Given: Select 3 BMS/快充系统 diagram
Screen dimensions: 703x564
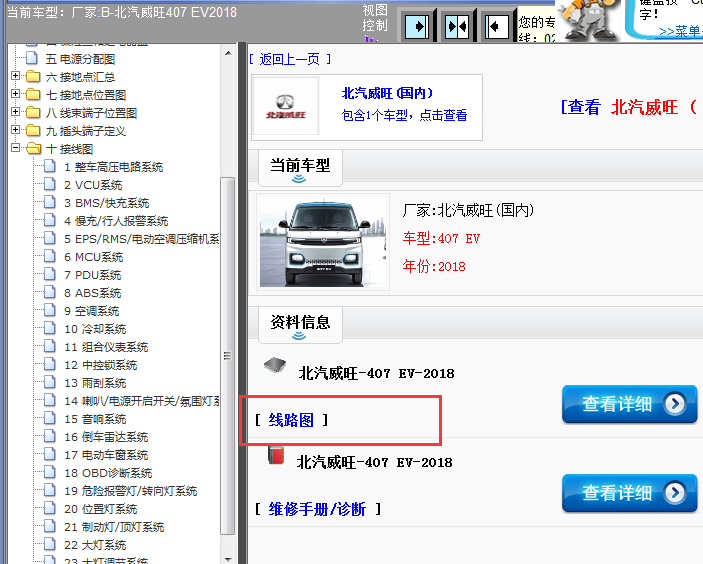Looking at the screenshot, I should pos(107,203).
